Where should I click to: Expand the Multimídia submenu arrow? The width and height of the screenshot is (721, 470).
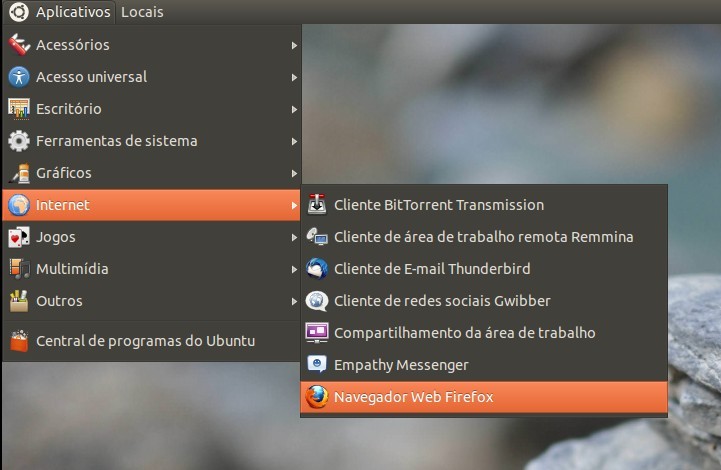[x=293, y=269]
